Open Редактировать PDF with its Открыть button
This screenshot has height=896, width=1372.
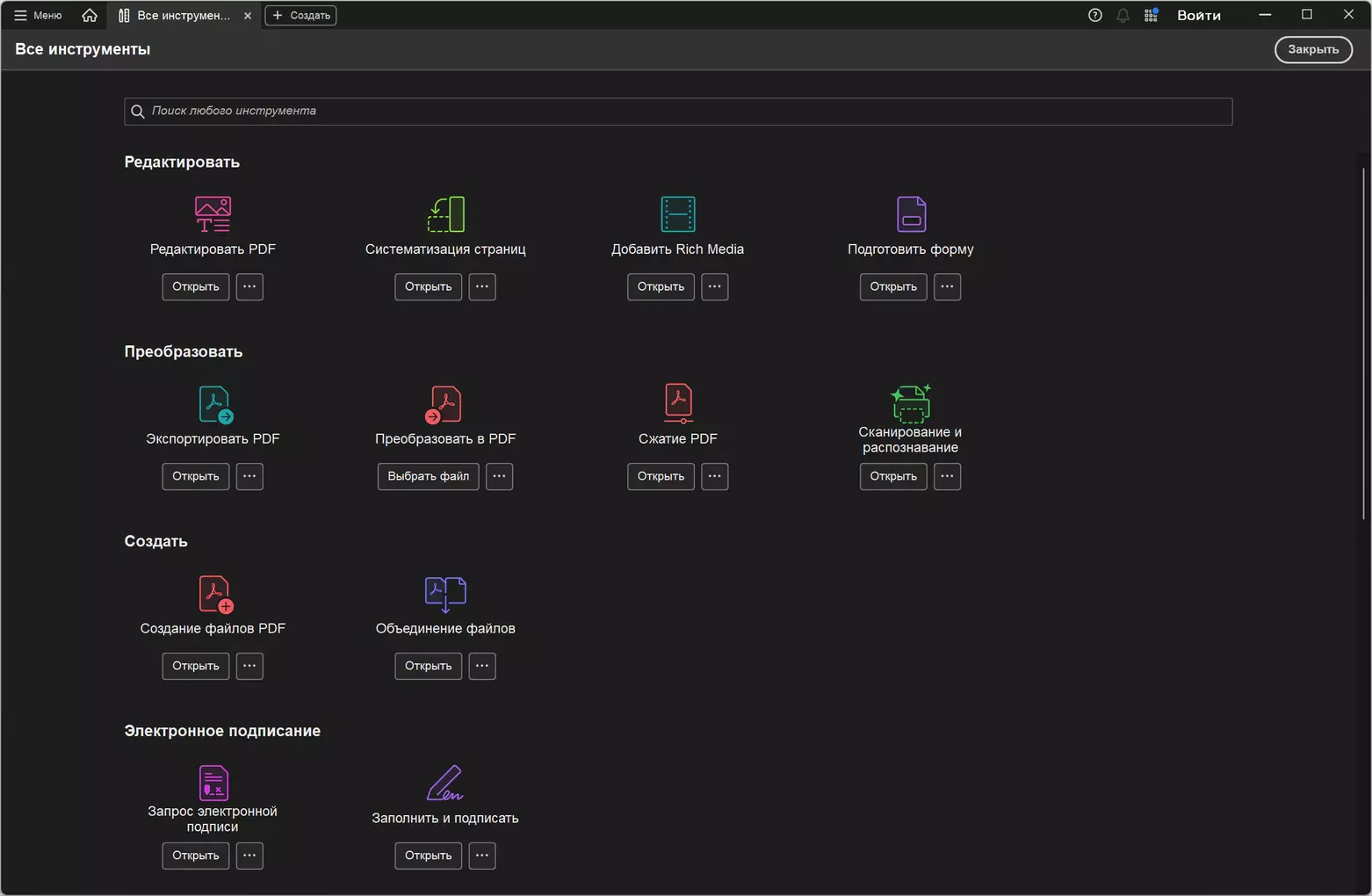click(196, 286)
